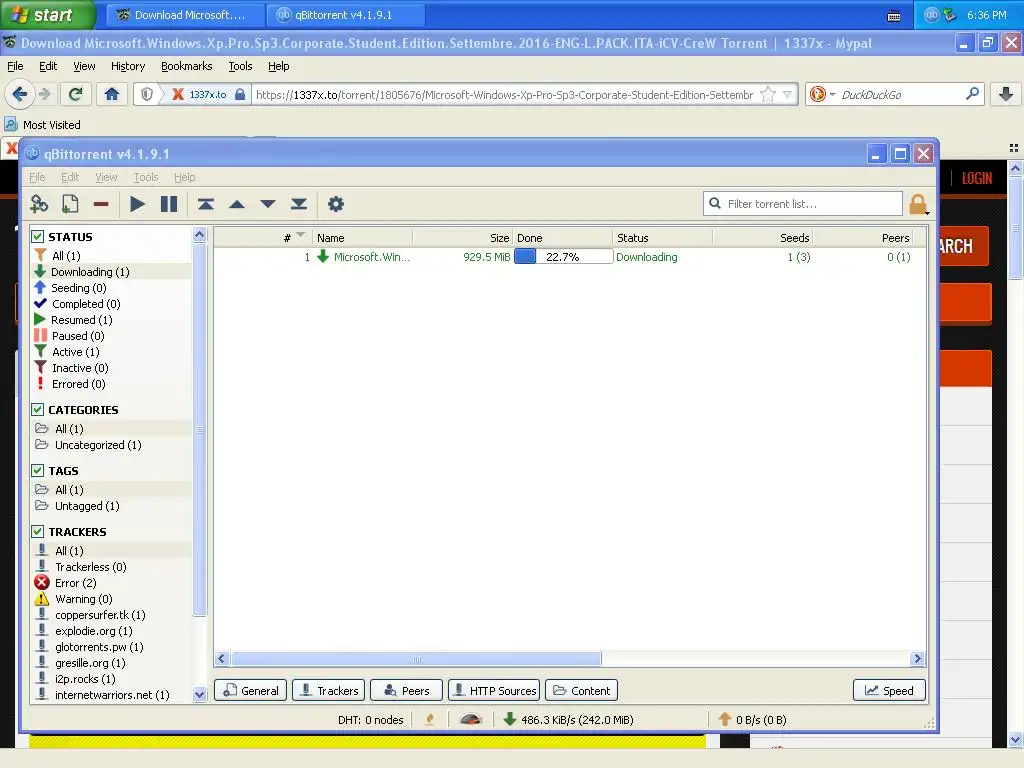Click the browser Reload button
This screenshot has width=1024, height=768.
75,95
